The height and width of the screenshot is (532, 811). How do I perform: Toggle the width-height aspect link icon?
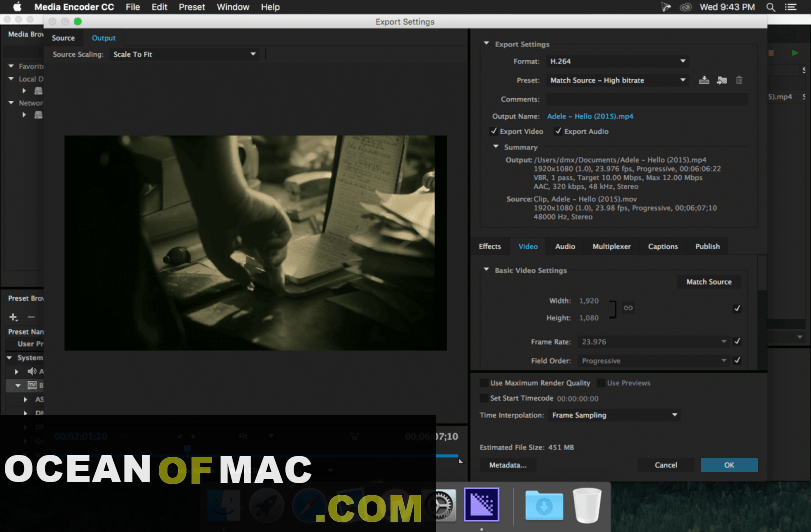628,308
